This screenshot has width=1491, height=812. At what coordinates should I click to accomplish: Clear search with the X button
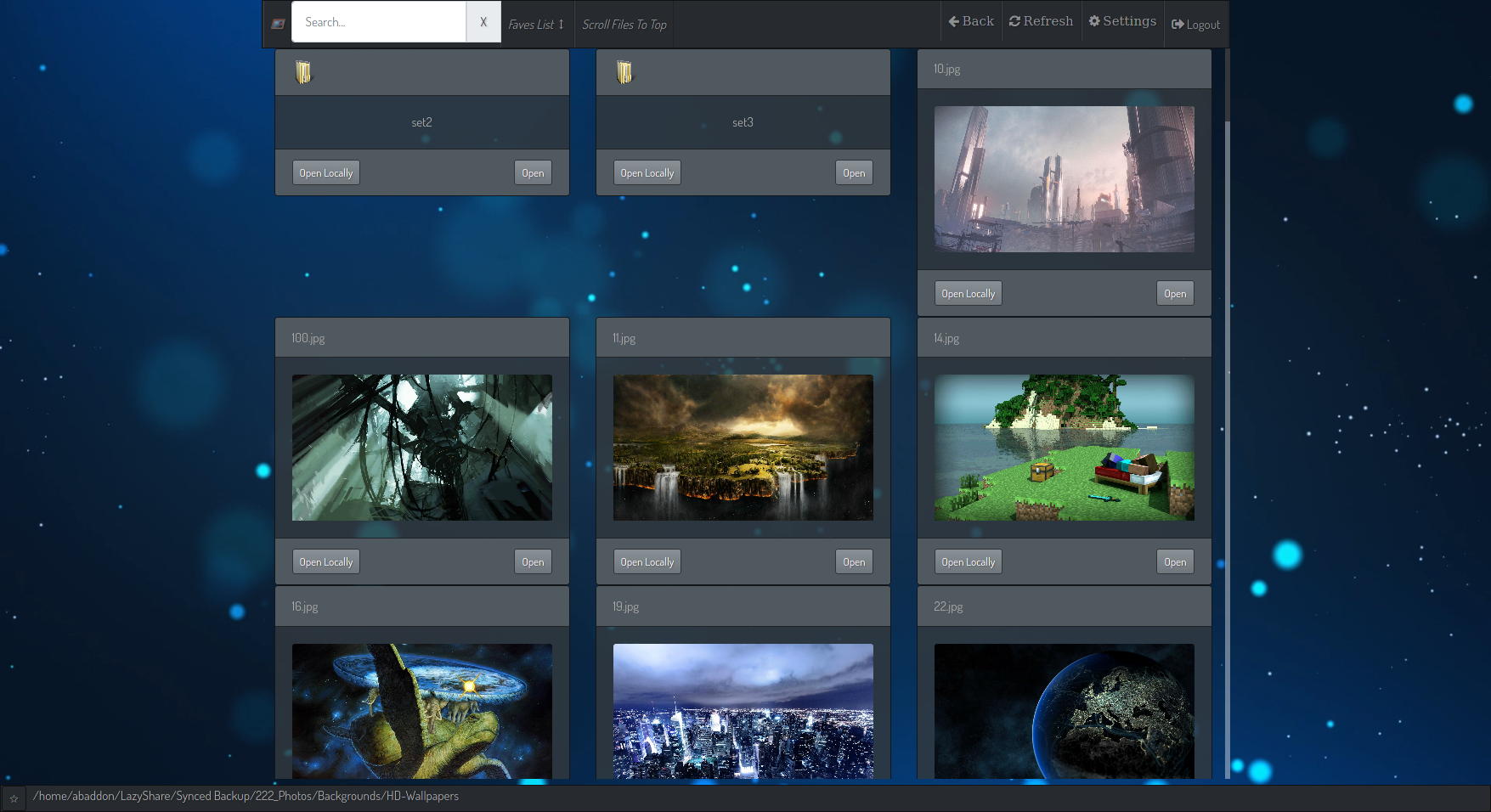pyautogui.click(x=483, y=22)
